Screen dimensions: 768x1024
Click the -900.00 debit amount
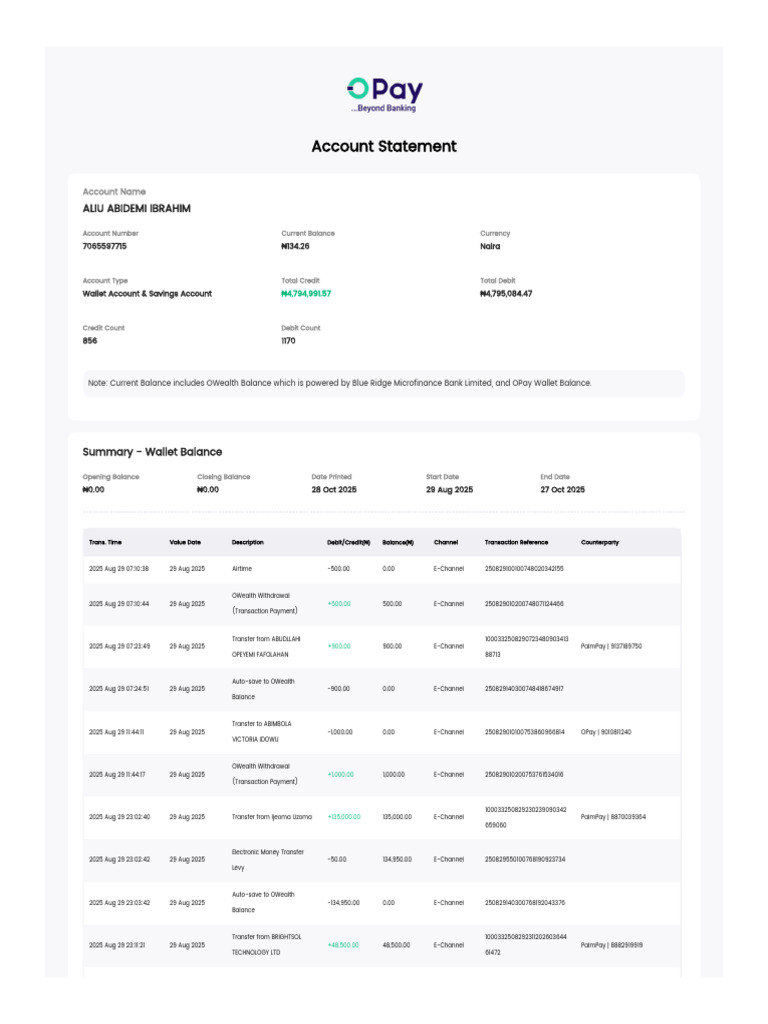point(338,689)
